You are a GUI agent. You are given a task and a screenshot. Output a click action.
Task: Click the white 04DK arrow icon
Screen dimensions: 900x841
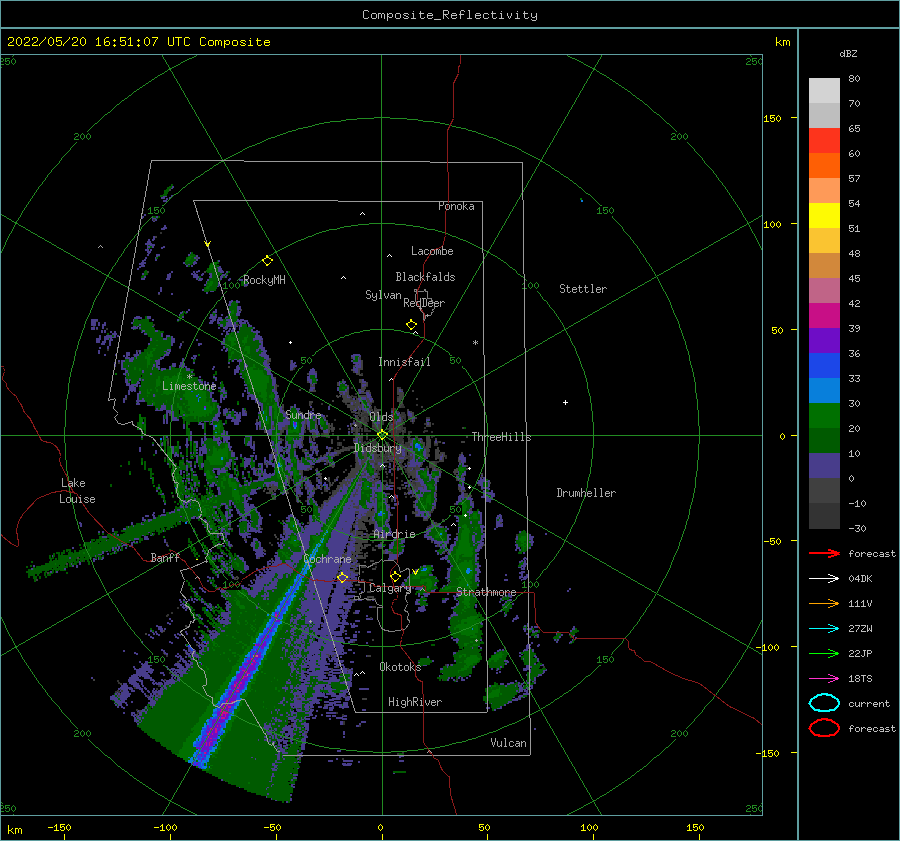824,578
